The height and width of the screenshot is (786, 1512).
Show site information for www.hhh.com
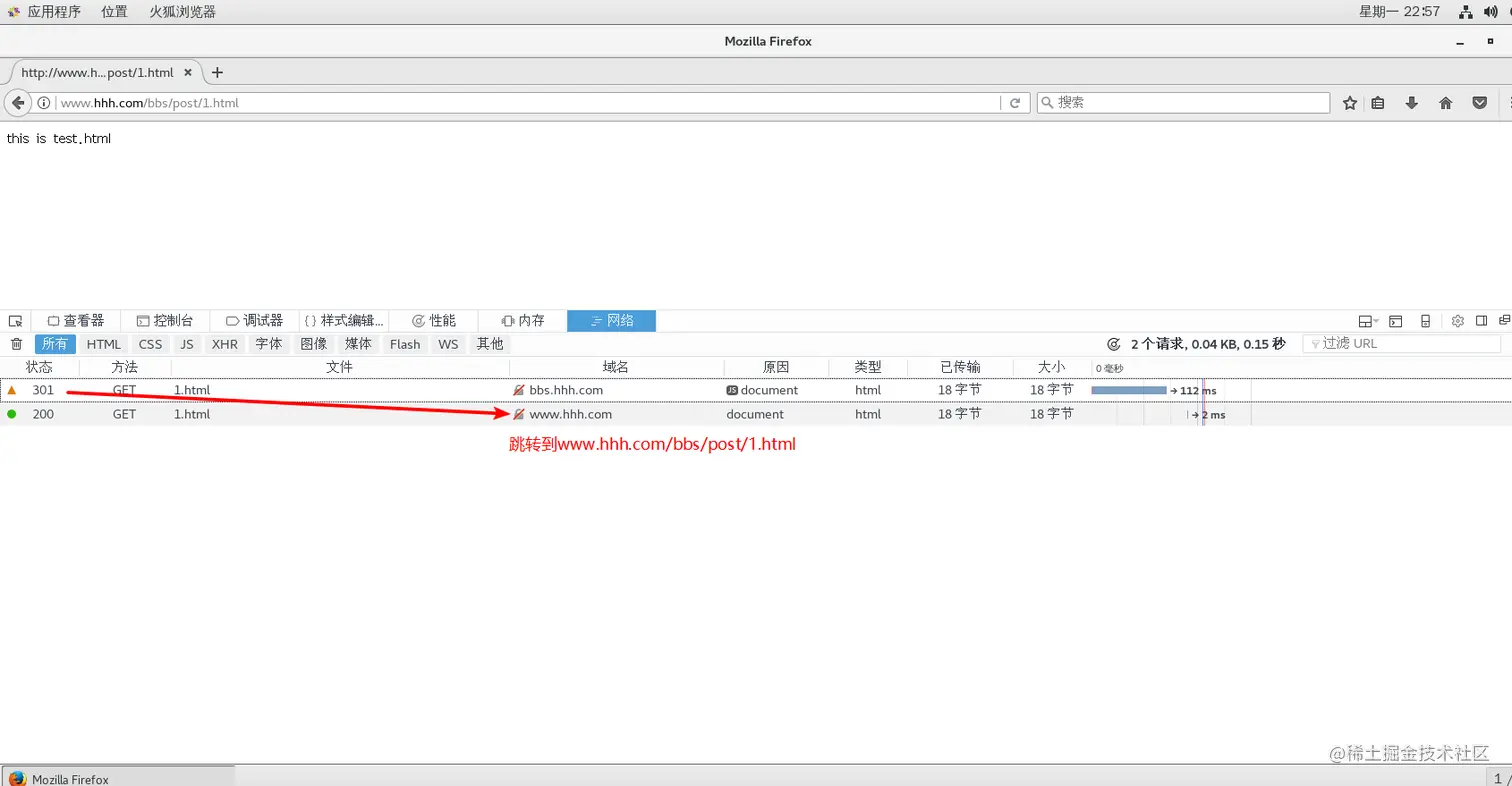44,103
